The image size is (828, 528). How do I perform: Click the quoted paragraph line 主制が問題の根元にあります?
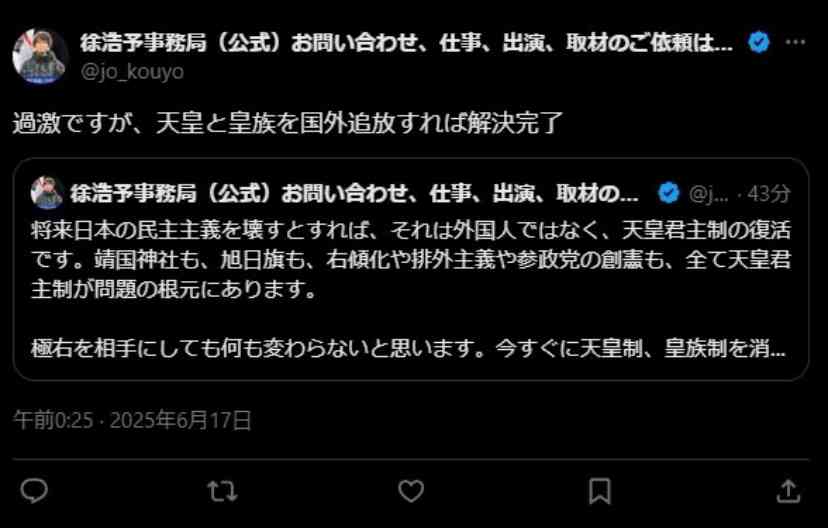[x=173, y=289]
